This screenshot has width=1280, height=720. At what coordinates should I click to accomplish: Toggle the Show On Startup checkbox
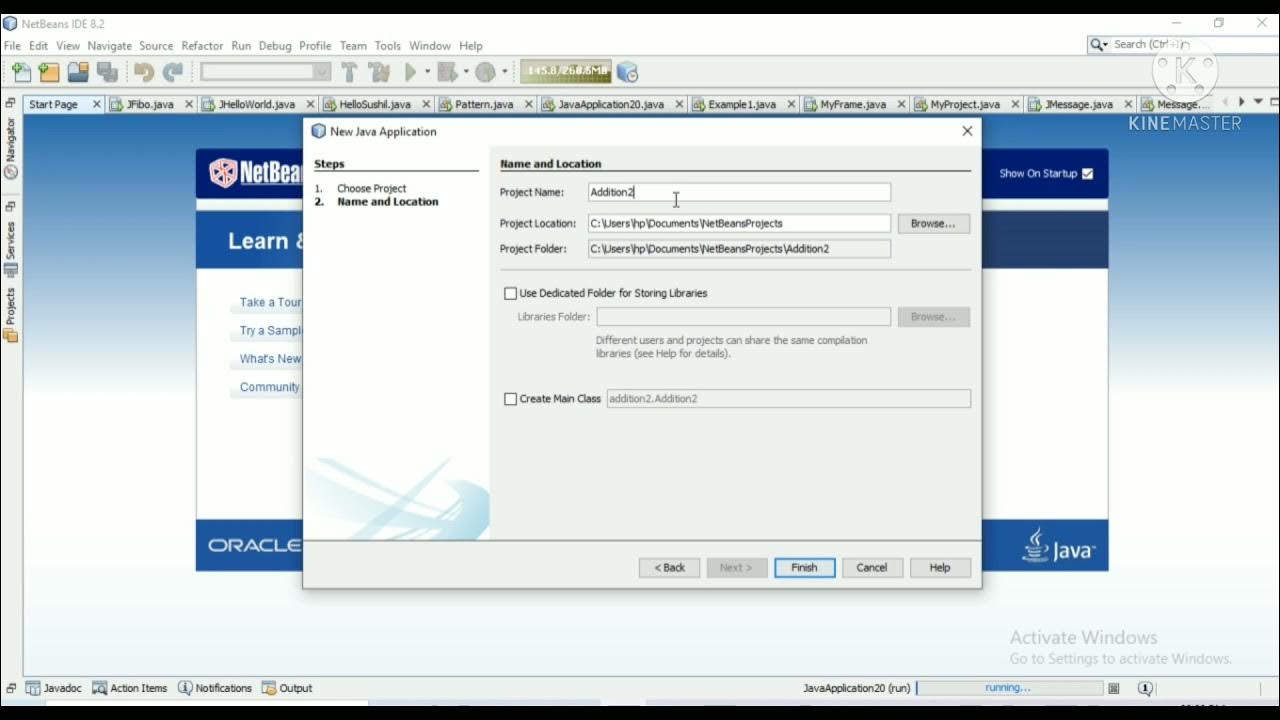coord(1088,174)
